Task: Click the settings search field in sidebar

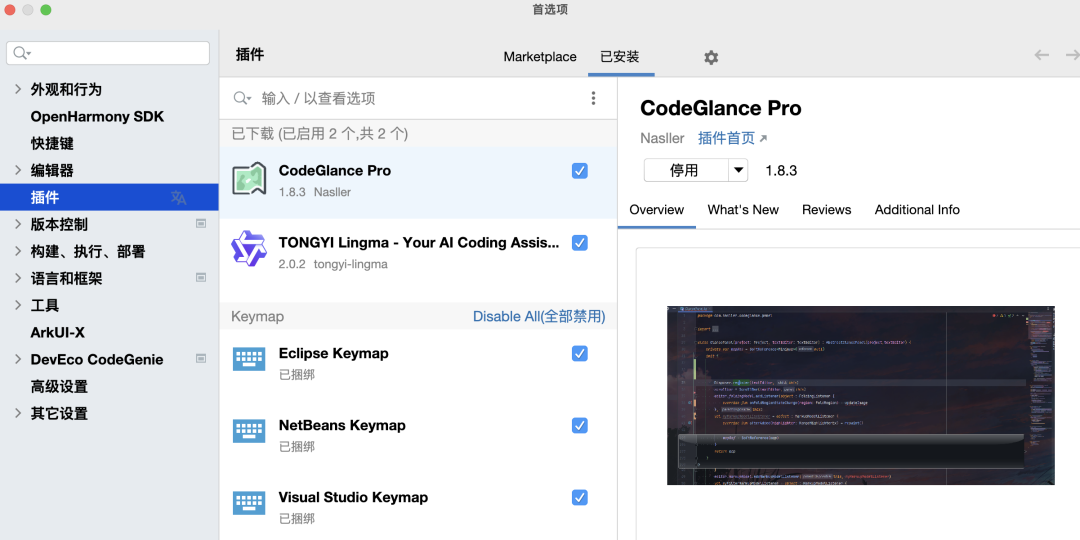Action: pyautogui.click(x=107, y=53)
